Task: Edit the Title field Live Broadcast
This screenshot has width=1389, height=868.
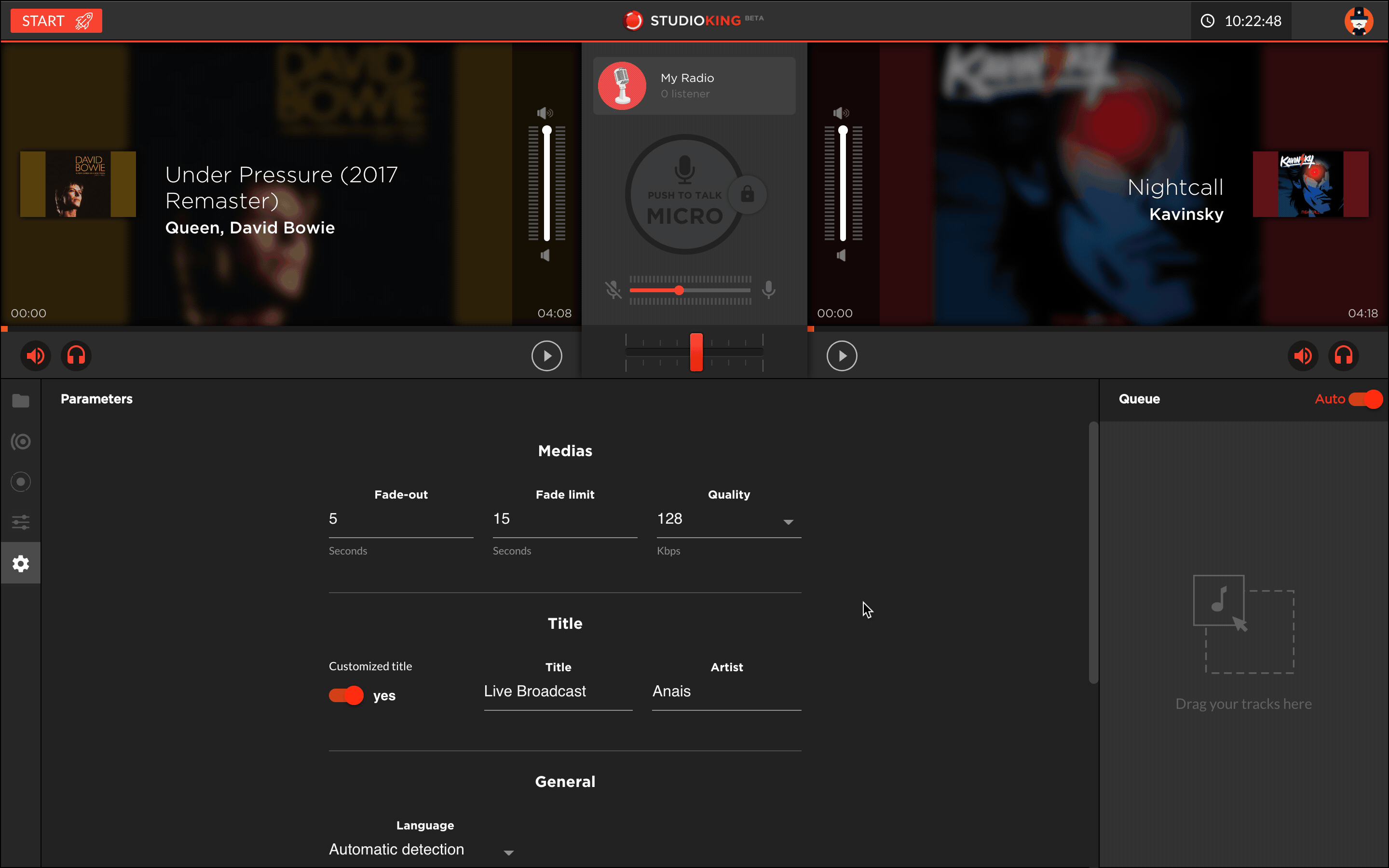Action: (558, 692)
